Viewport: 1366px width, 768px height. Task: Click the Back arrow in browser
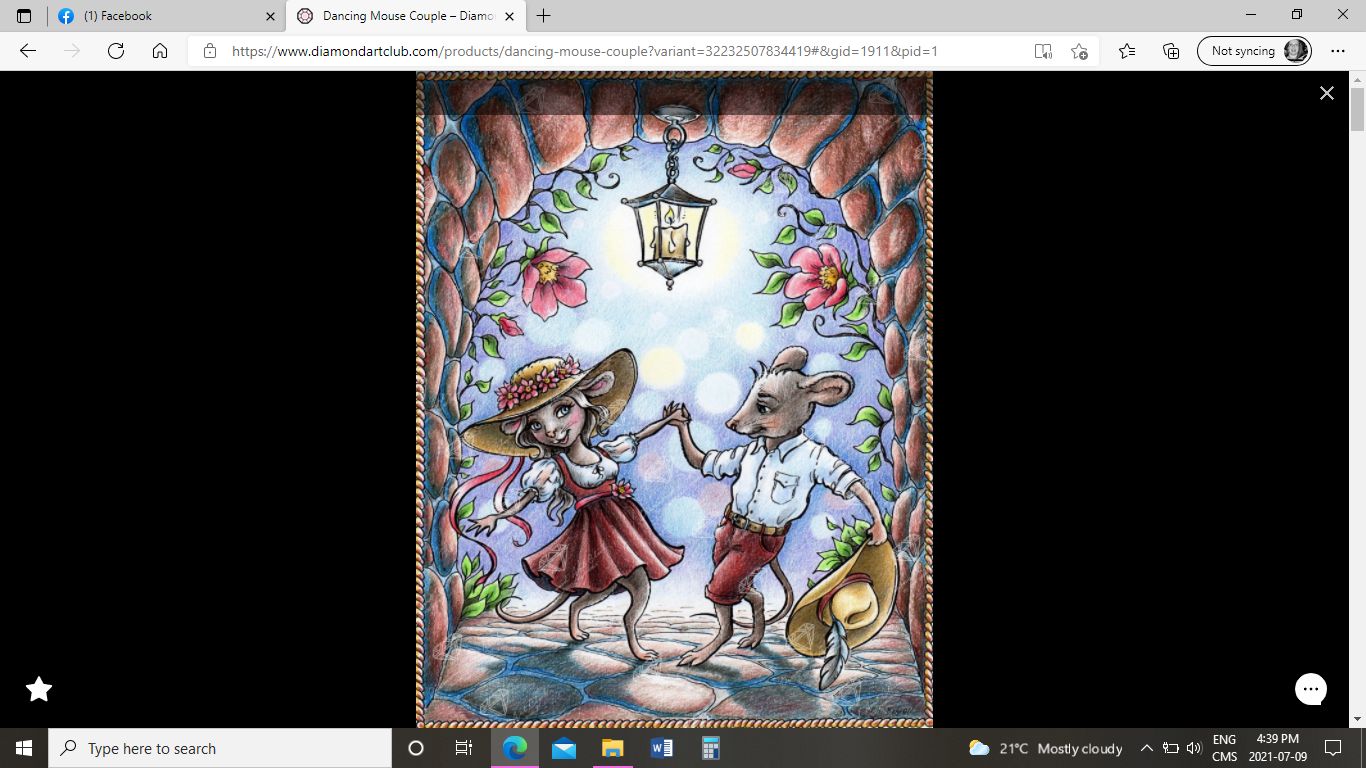[x=28, y=51]
